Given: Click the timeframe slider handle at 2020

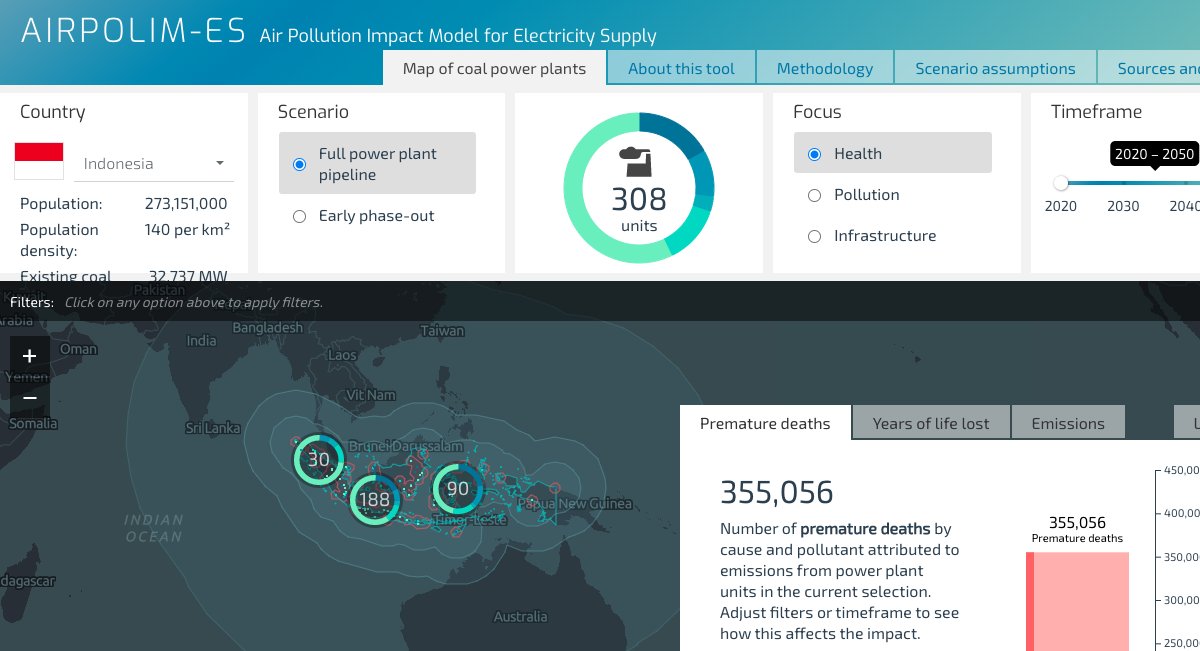Looking at the screenshot, I should (1061, 183).
